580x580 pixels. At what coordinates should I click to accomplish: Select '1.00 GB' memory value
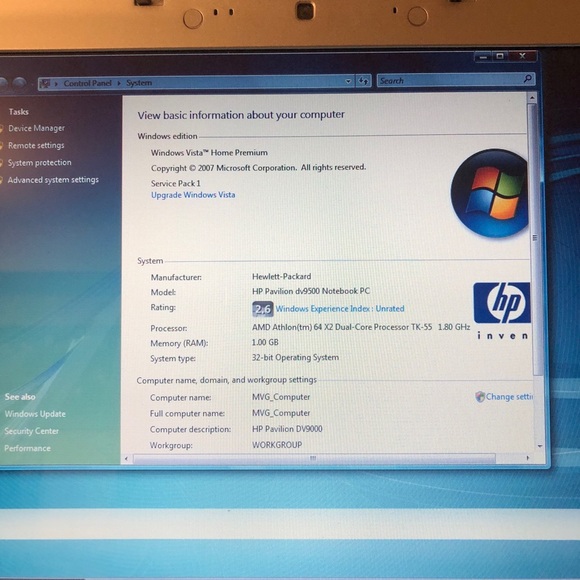(x=265, y=342)
